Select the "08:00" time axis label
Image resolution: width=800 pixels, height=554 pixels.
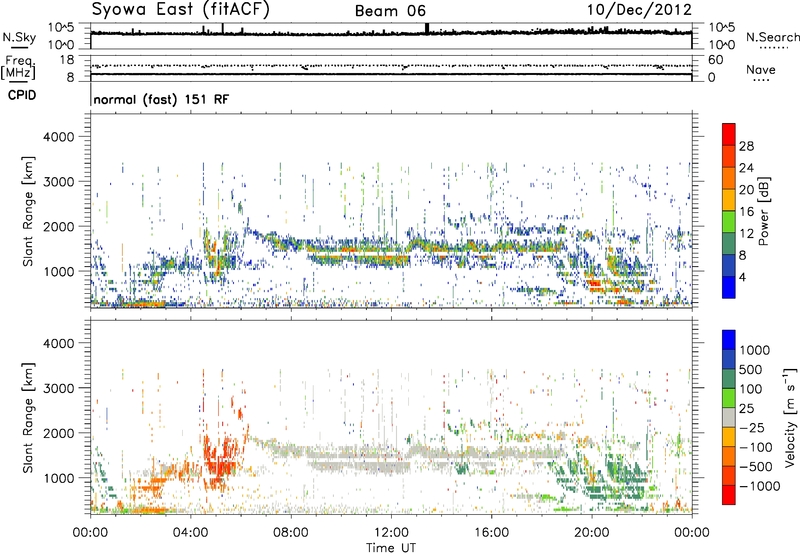(x=291, y=533)
